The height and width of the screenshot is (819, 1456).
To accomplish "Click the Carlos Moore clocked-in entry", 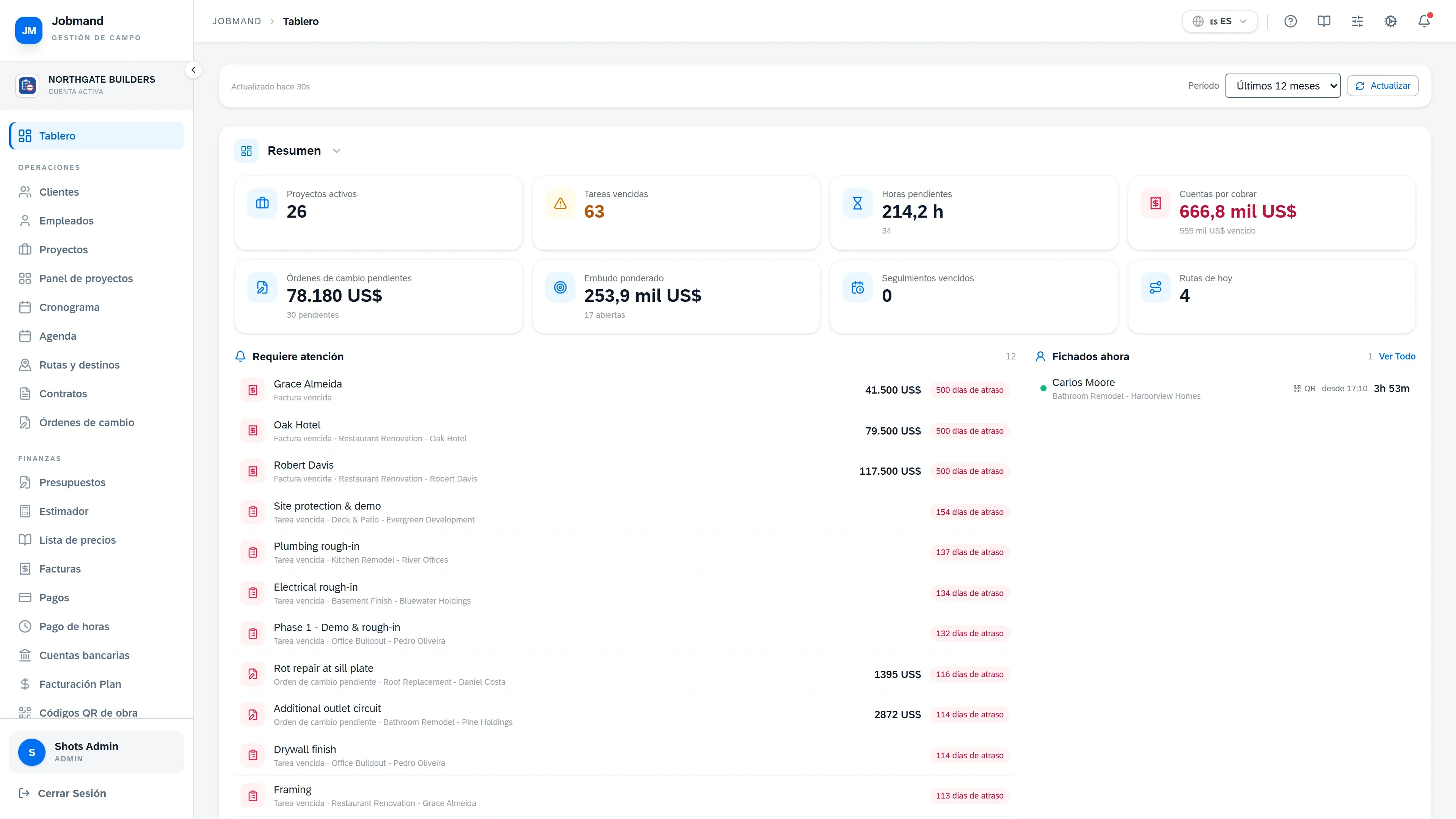I will click(x=1225, y=388).
